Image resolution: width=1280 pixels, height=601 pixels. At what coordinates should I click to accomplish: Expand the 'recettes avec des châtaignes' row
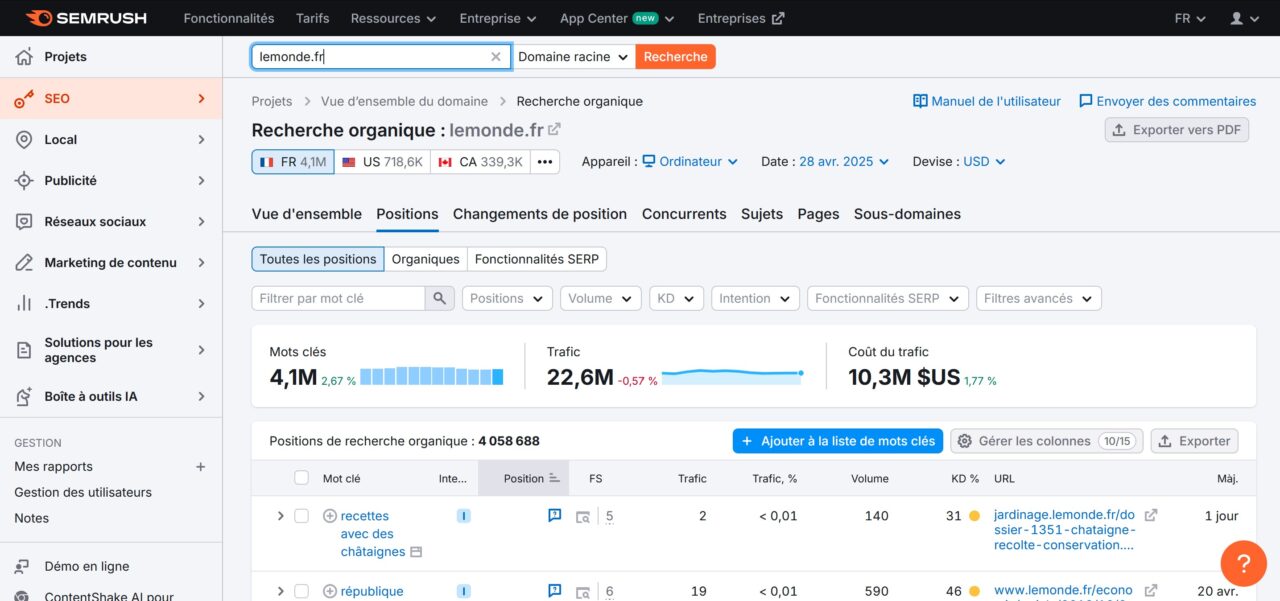pyautogui.click(x=280, y=515)
